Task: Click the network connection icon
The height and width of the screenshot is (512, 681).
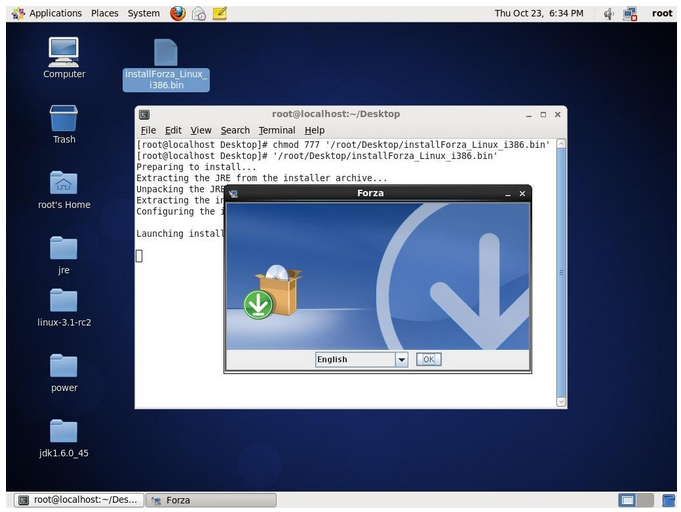Action: [x=630, y=14]
